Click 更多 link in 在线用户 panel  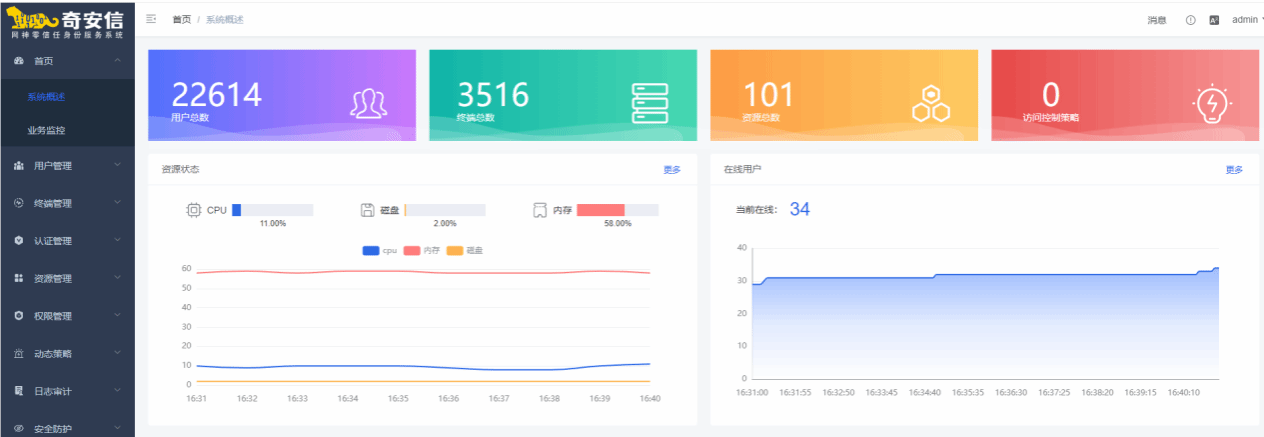point(1234,170)
